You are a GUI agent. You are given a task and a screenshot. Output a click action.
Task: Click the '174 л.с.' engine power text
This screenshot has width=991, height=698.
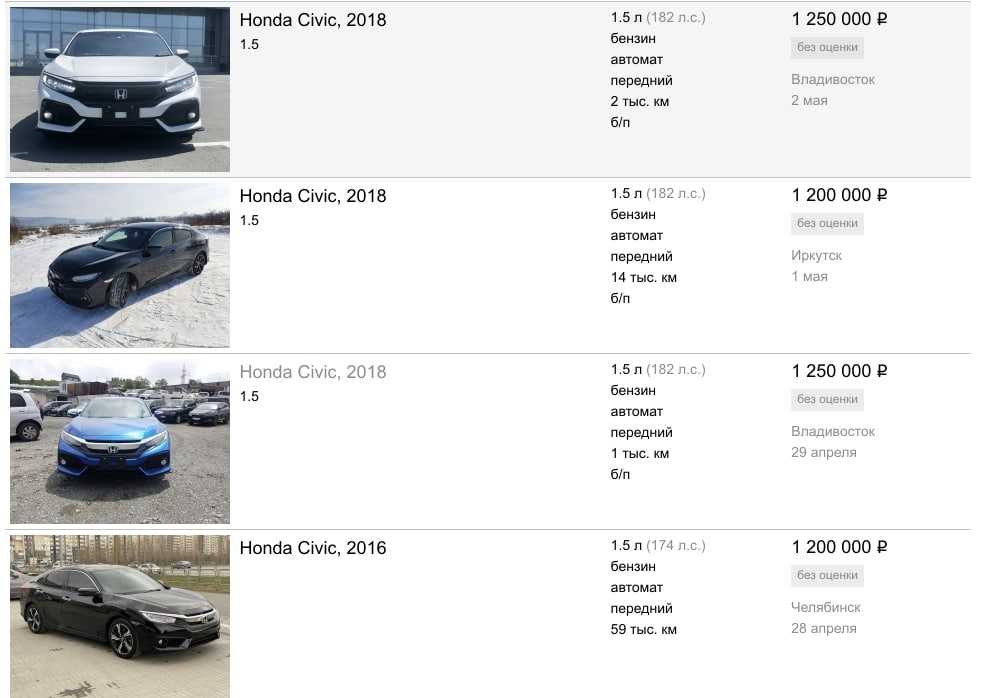click(x=675, y=546)
